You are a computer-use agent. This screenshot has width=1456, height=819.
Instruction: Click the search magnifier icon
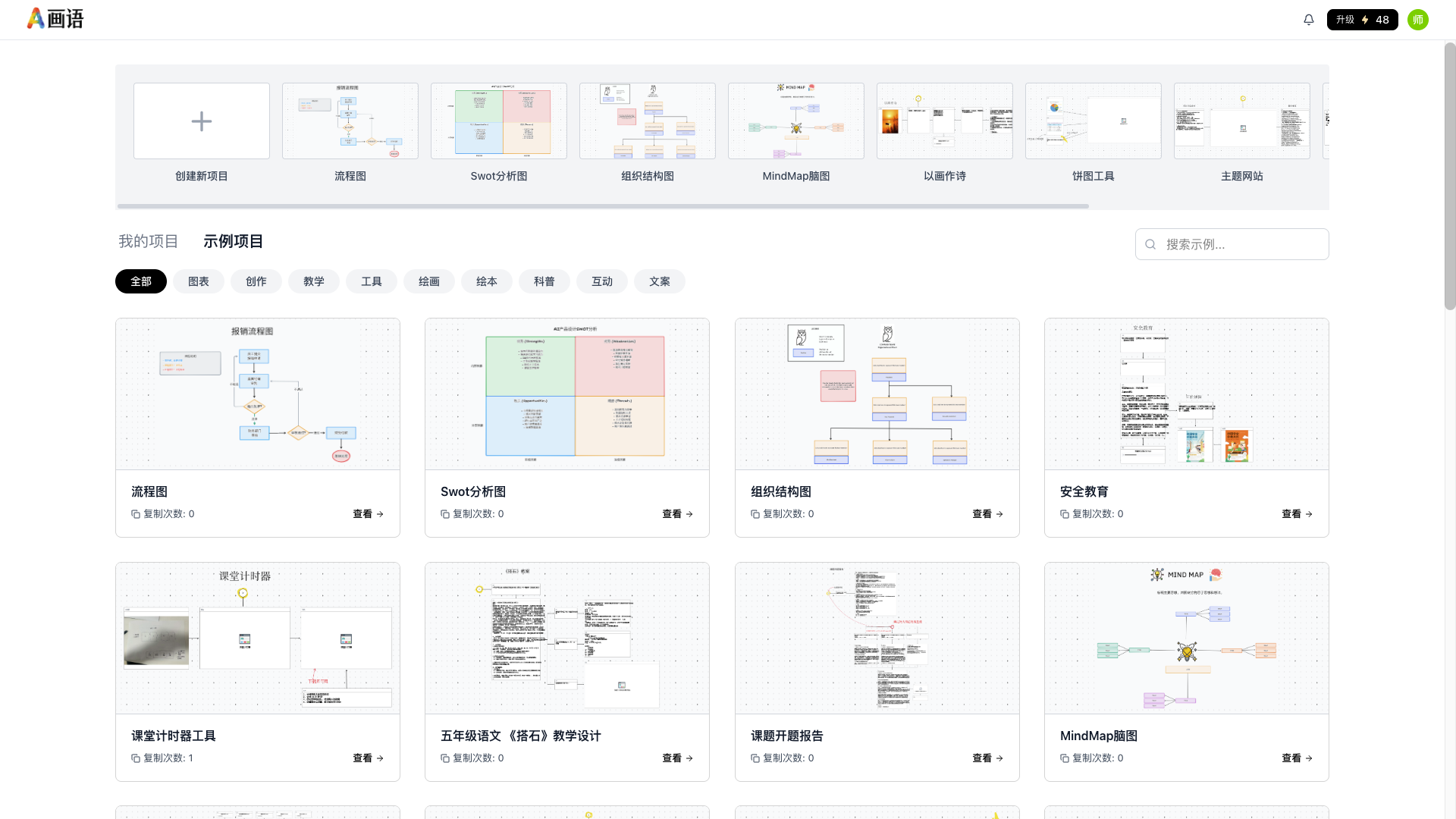(x=1150, y=244)
